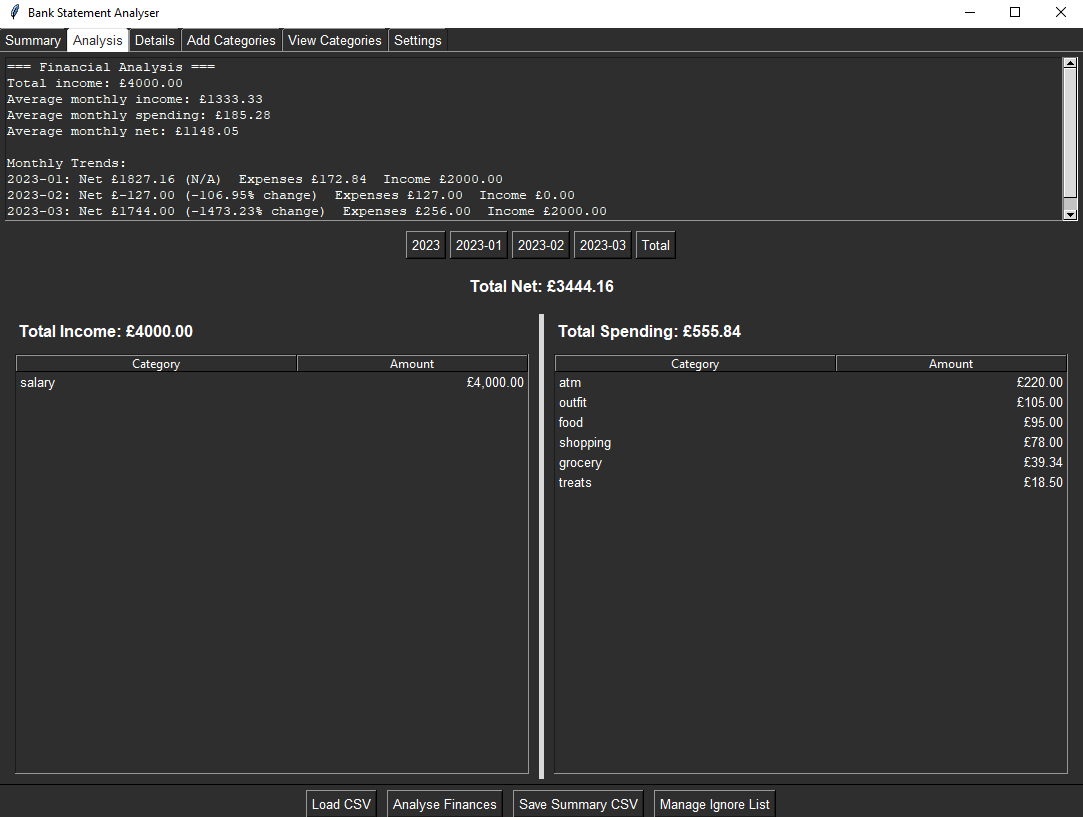Click the 2023-02 monthly trend line

click(x=291, y=195)
